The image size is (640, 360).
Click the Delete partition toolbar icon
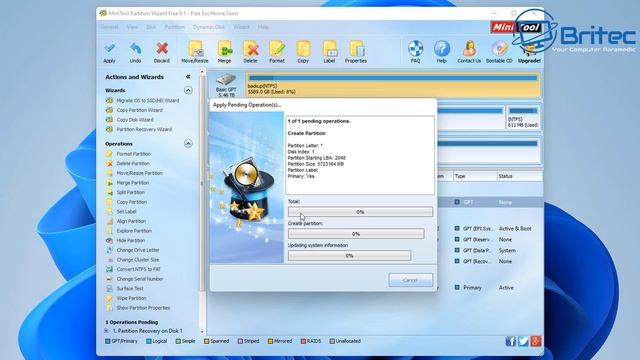click(x=250, y=49)
